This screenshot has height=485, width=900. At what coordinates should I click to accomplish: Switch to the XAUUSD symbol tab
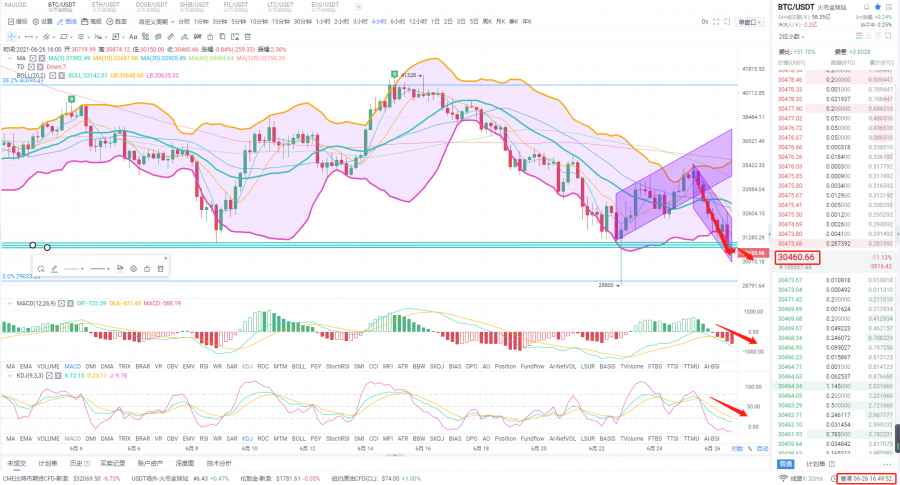tap(15, 5)
